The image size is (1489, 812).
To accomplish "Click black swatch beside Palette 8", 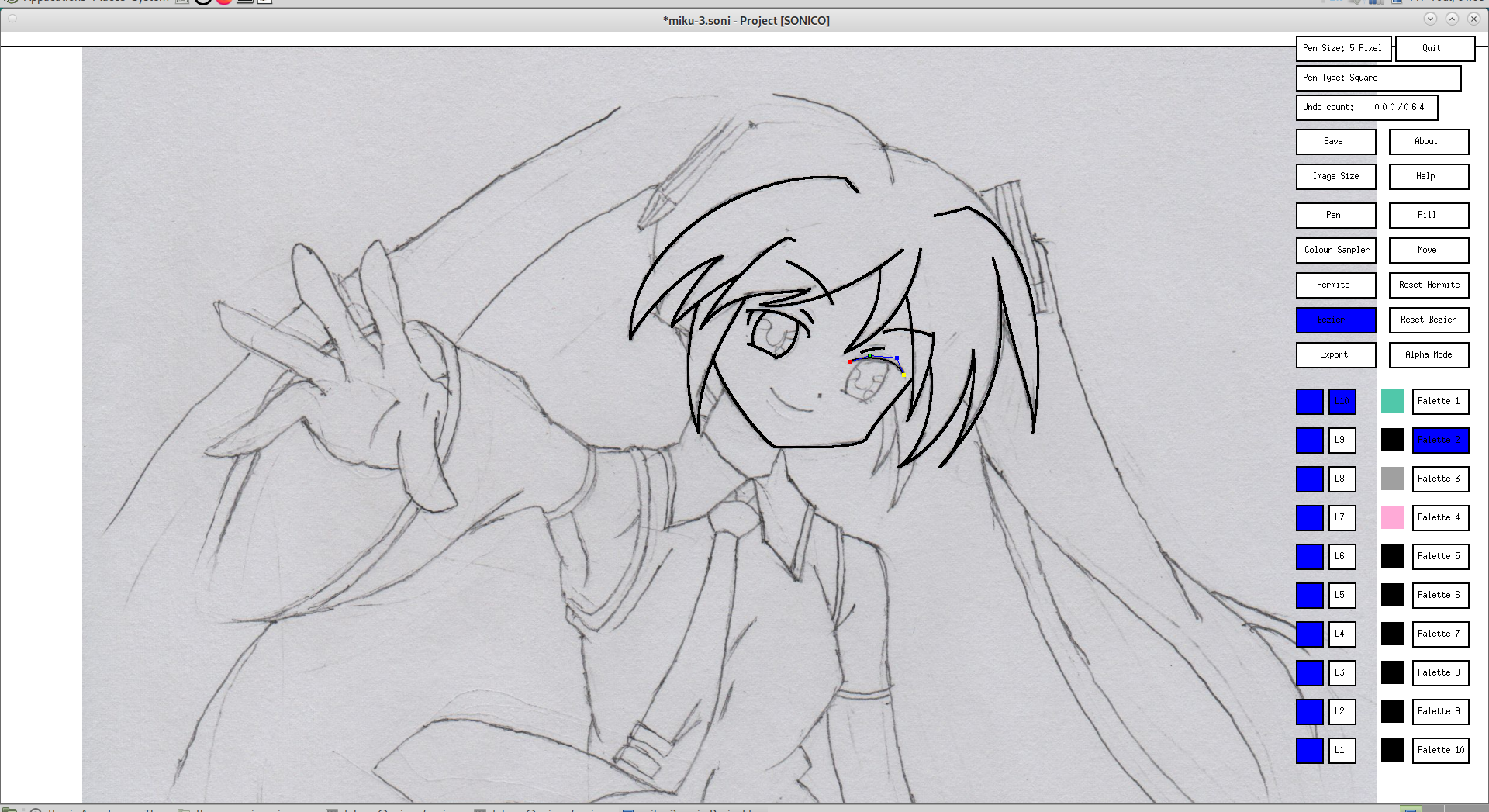I will click(x=1393, y=672).
